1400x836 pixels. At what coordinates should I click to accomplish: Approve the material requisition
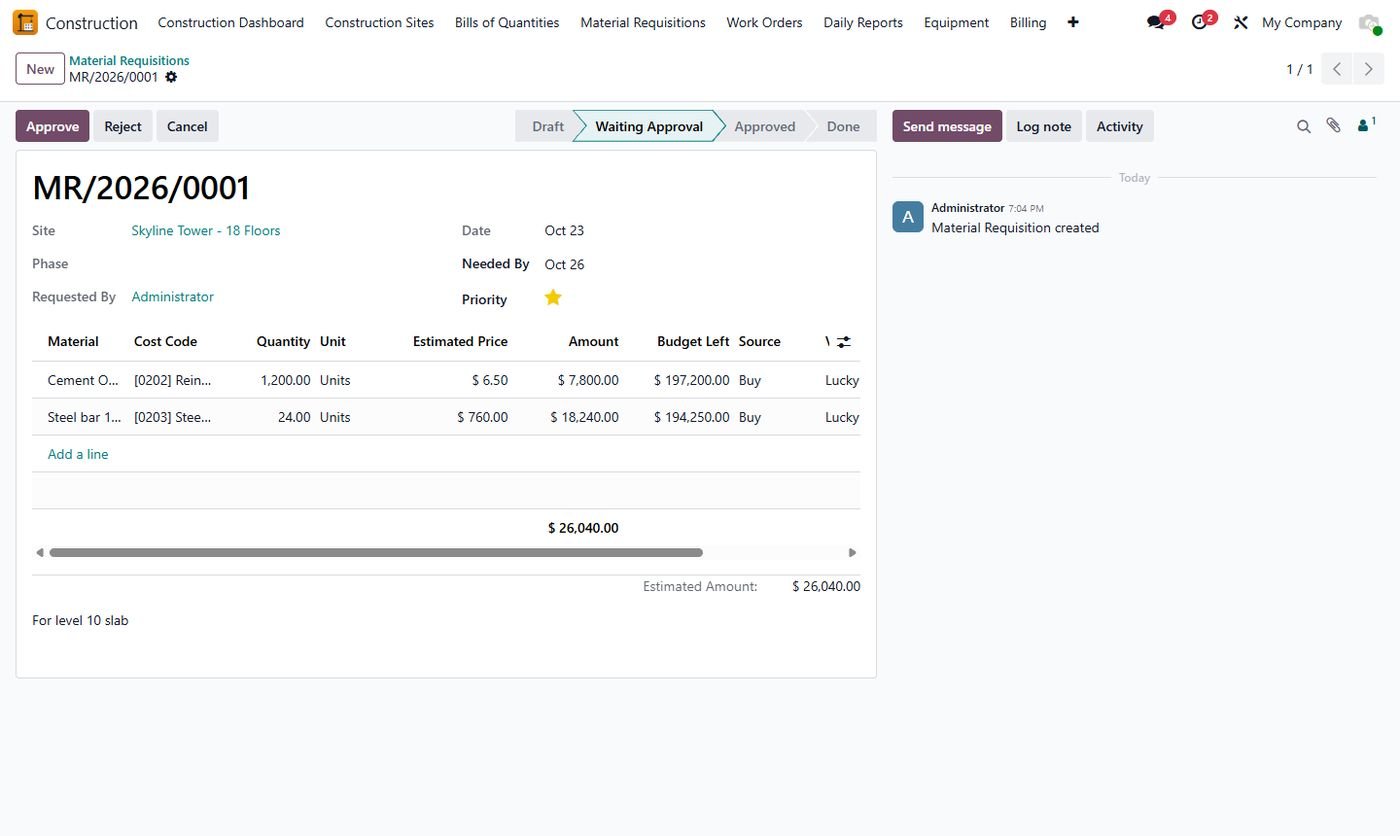coord(52,126)
